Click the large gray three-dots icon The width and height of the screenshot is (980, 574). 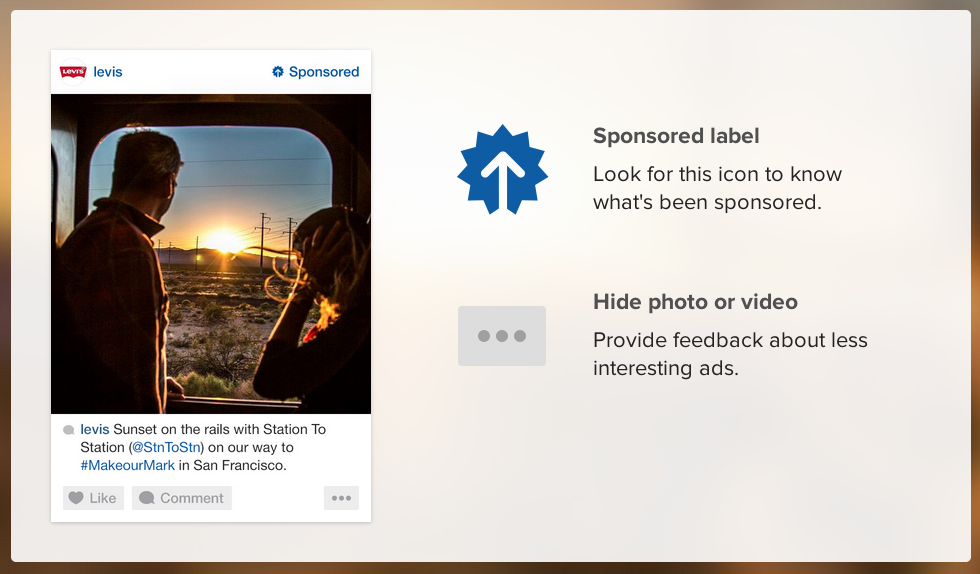pos(502,336)
